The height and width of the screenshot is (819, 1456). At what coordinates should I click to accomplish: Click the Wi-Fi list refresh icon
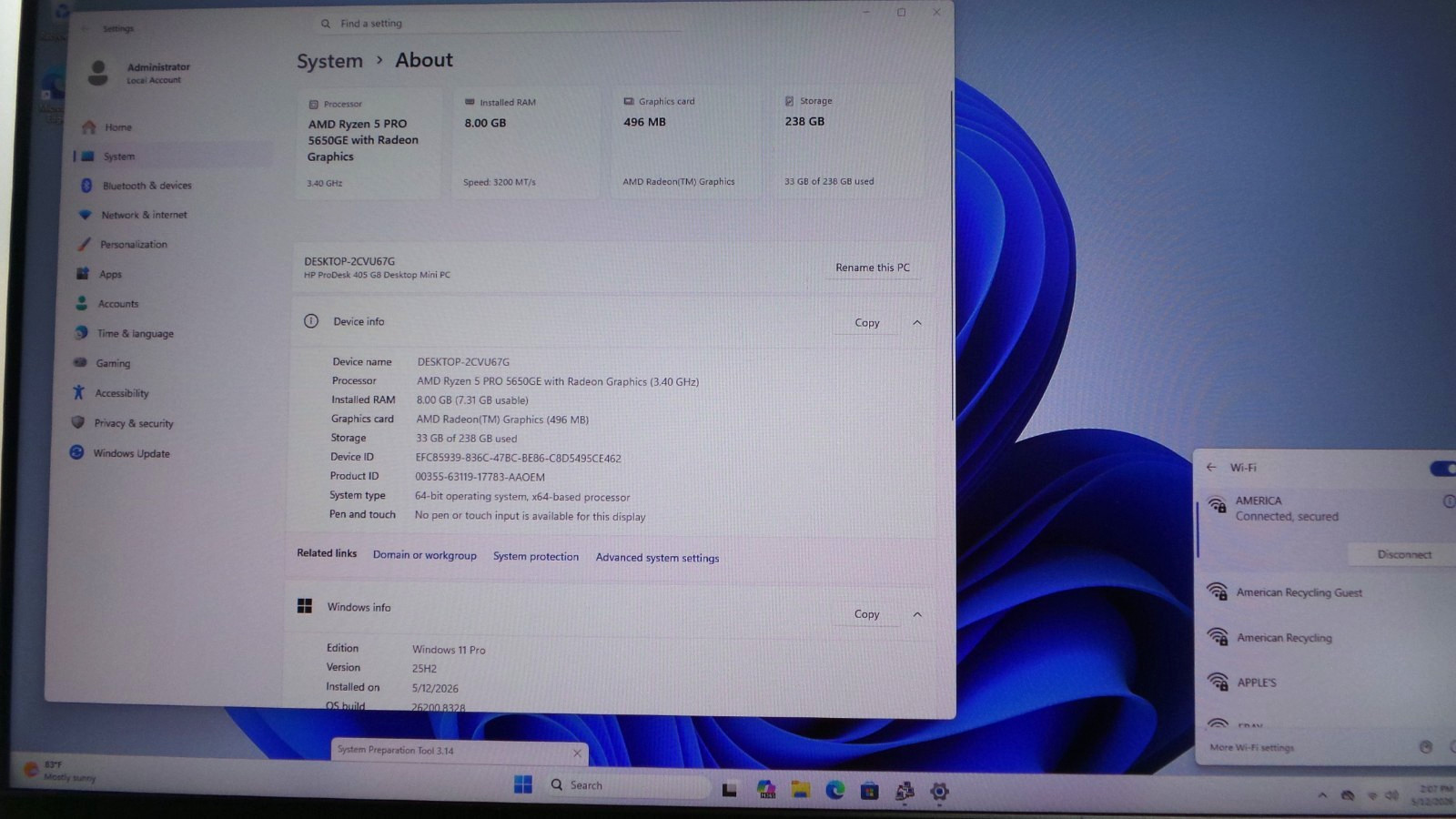click(x=1426, y=747)
